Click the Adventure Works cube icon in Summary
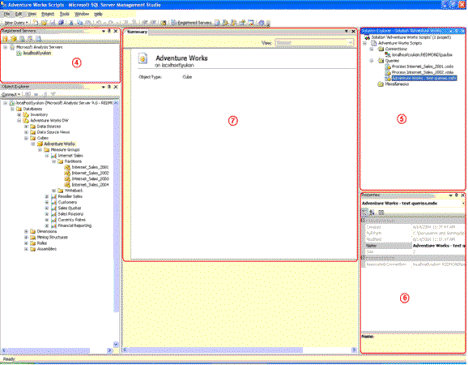This screenshot has height=365, width=468. tap(143, 58)
